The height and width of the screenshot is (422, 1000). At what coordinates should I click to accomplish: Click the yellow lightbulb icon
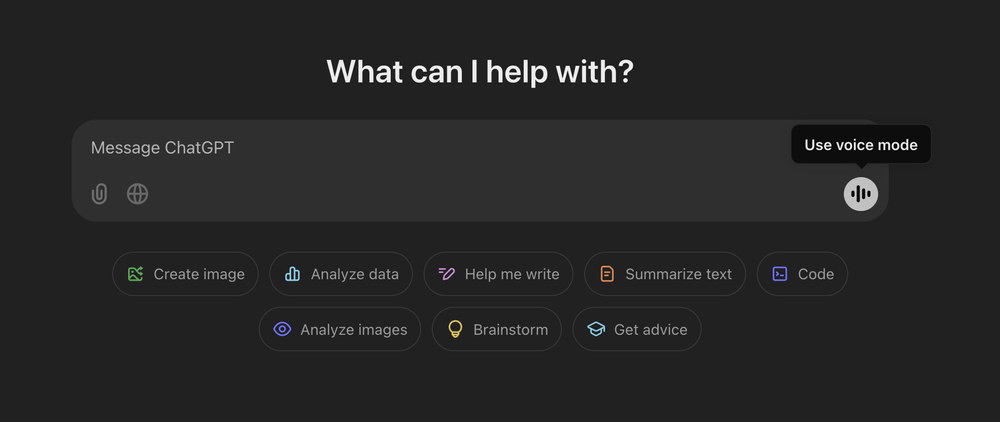455,329
